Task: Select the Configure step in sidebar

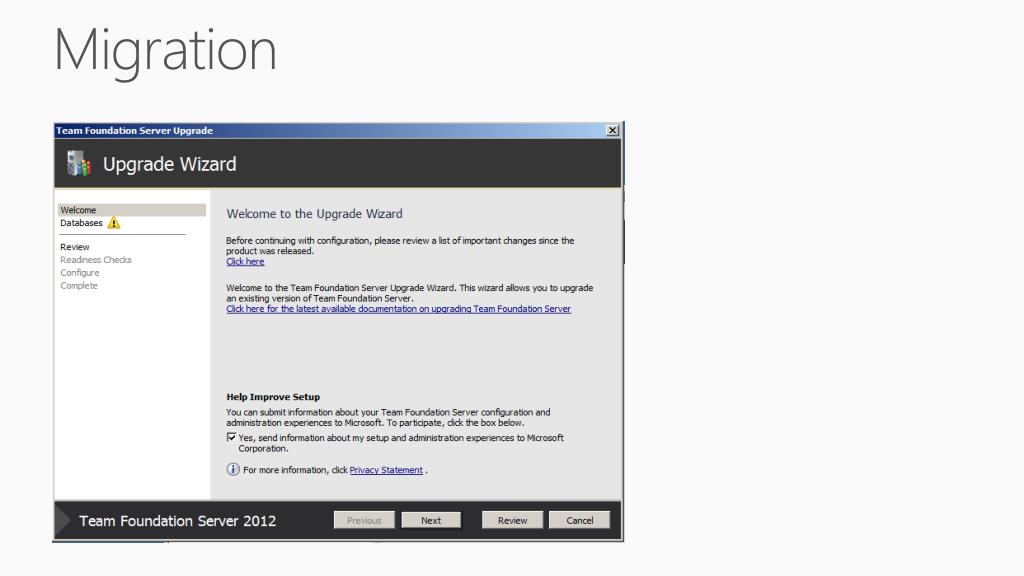Action: [x=80, y=273]
